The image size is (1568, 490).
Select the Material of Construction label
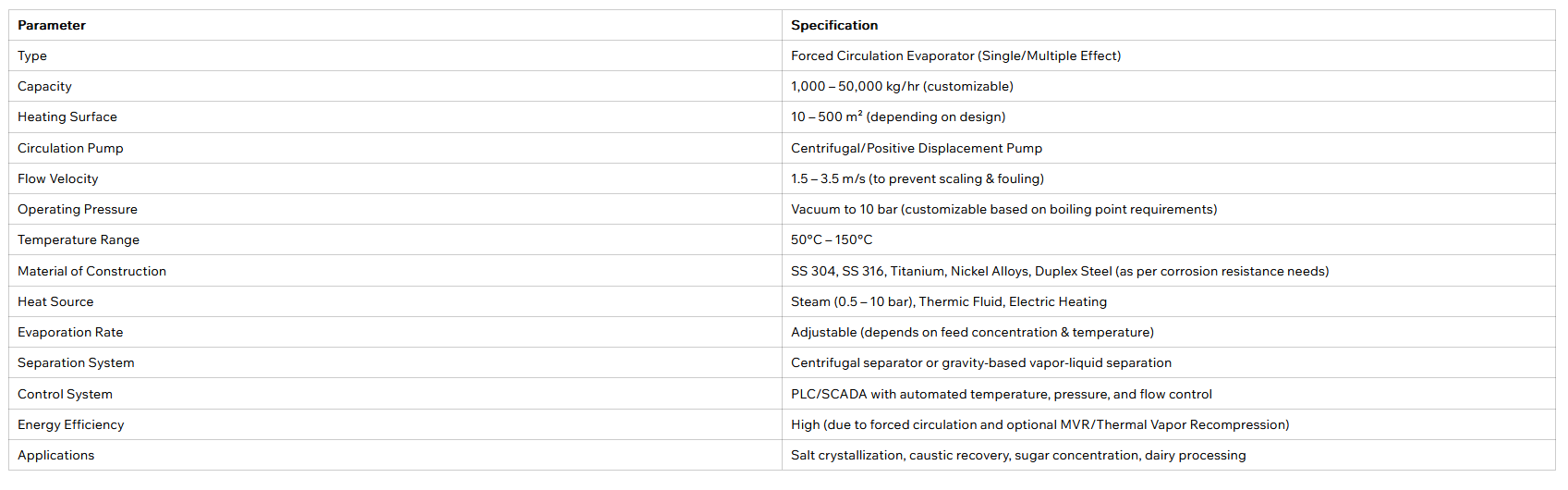tap(91, 271)
